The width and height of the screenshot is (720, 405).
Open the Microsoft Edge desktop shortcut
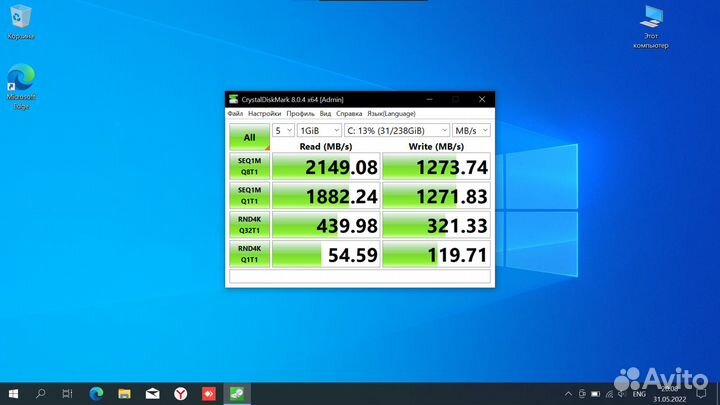[21, 86]
